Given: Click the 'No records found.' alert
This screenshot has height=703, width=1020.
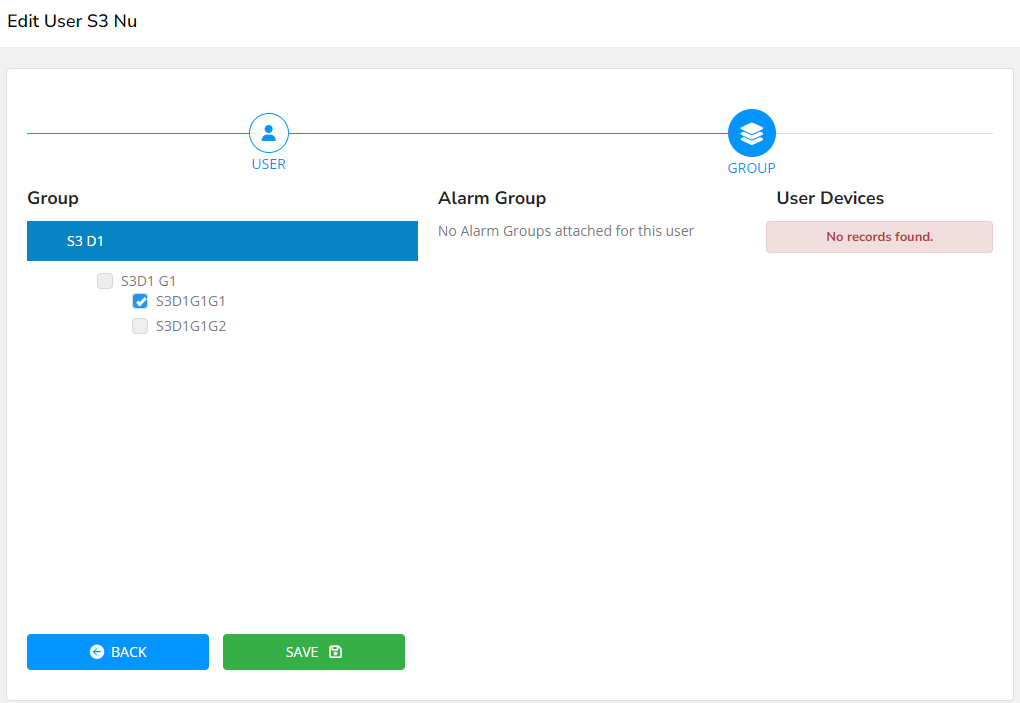Looking at the screenshot, I should pos(879,237).
